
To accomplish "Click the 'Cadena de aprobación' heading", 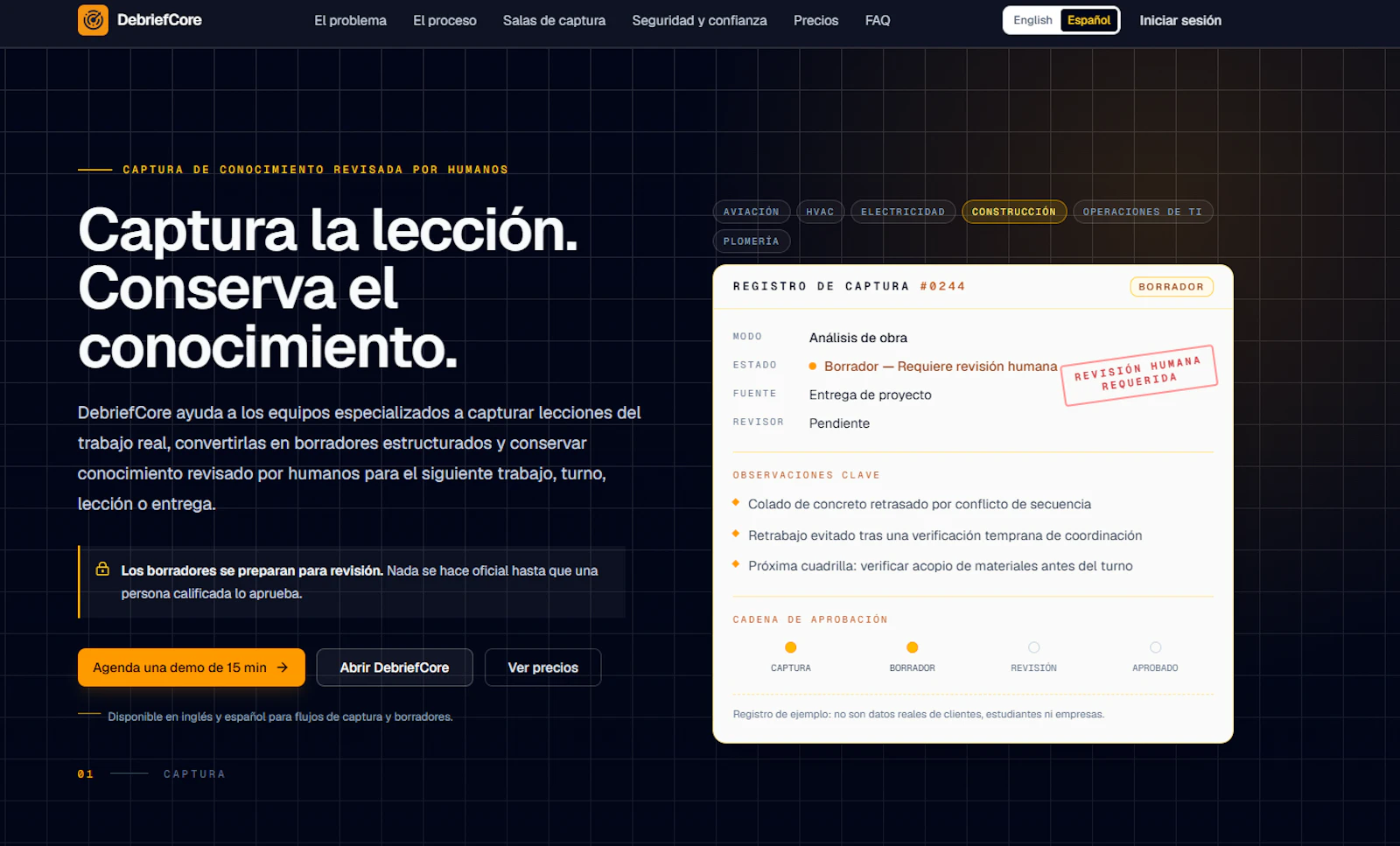I will (810, 619).
